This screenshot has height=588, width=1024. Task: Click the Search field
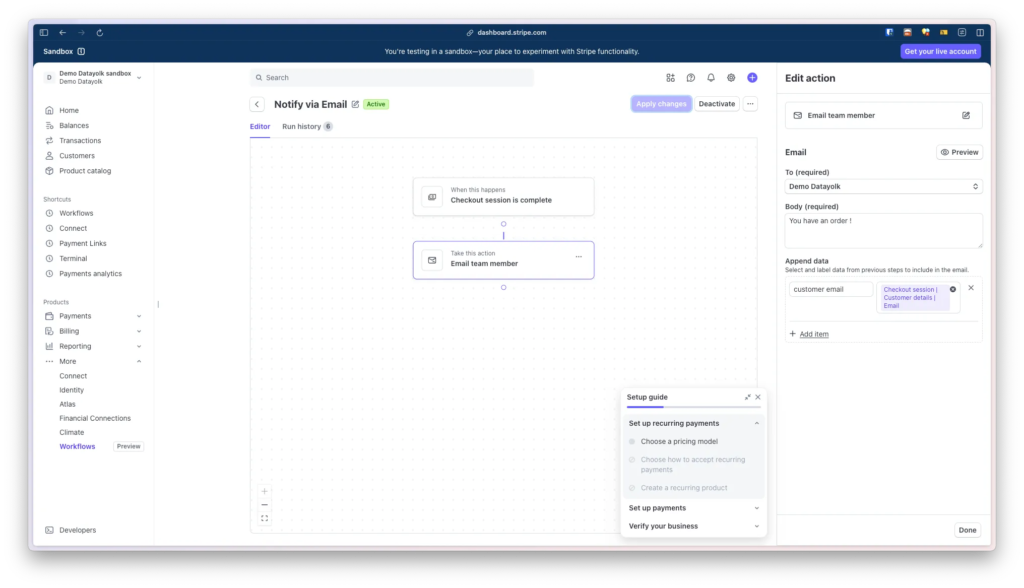[x=392, y=78]
